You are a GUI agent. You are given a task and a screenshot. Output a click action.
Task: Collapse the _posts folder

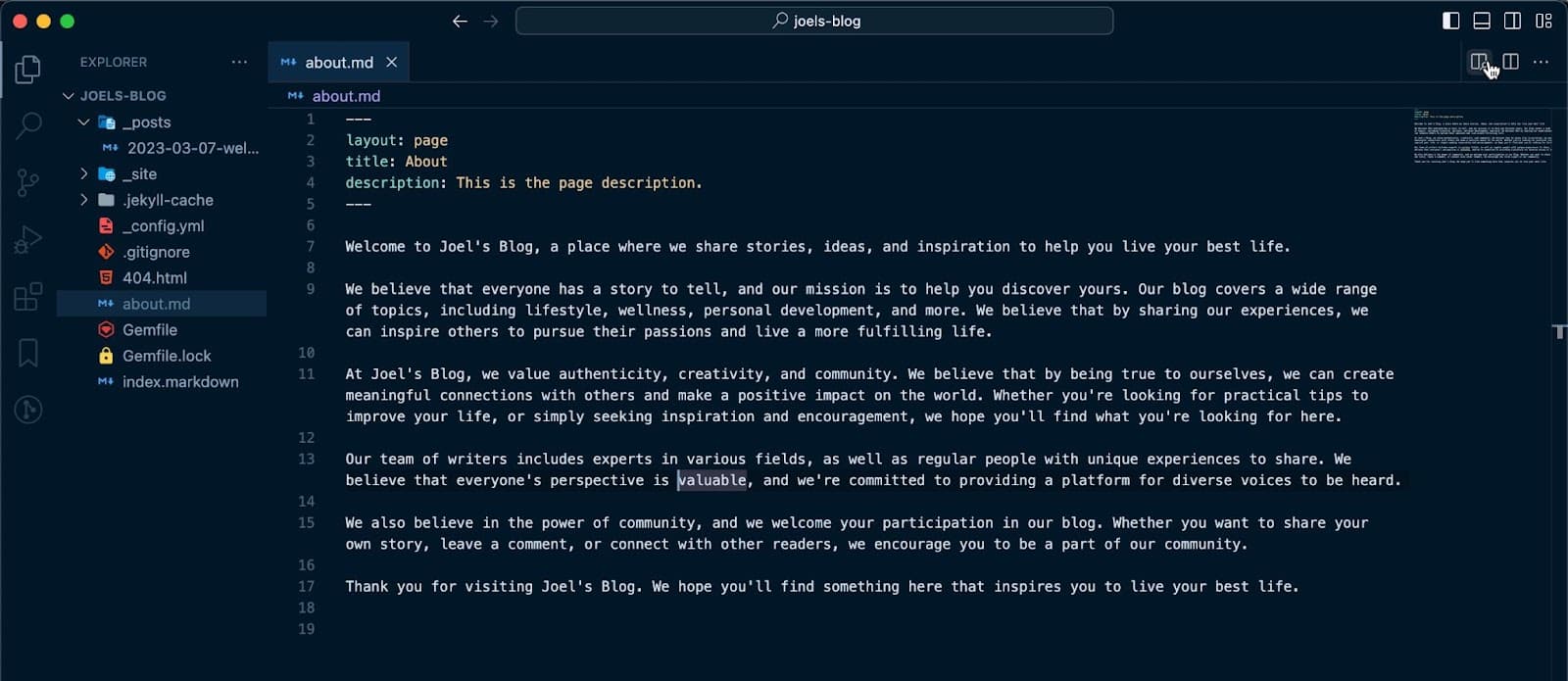(84, 122)
